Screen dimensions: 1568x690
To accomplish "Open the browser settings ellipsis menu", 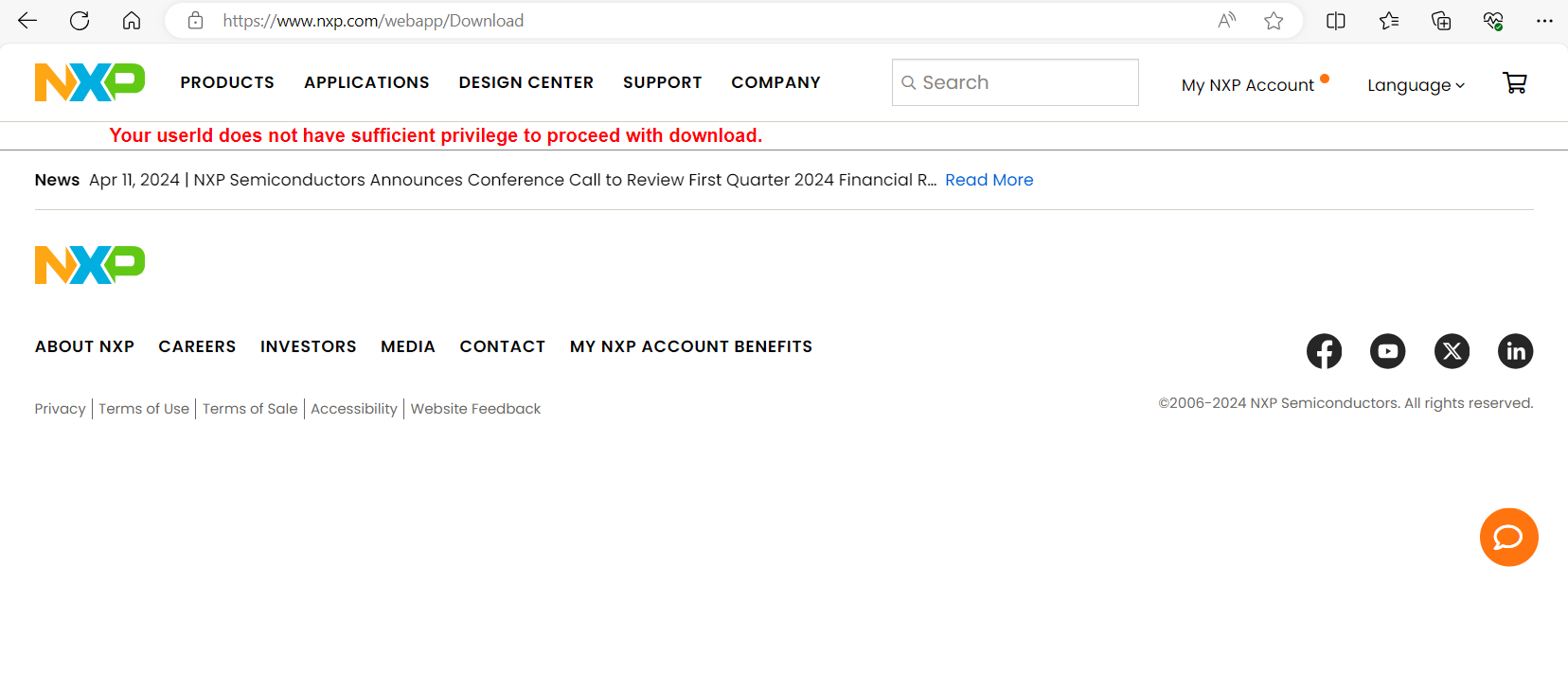I will (1544, 21).
